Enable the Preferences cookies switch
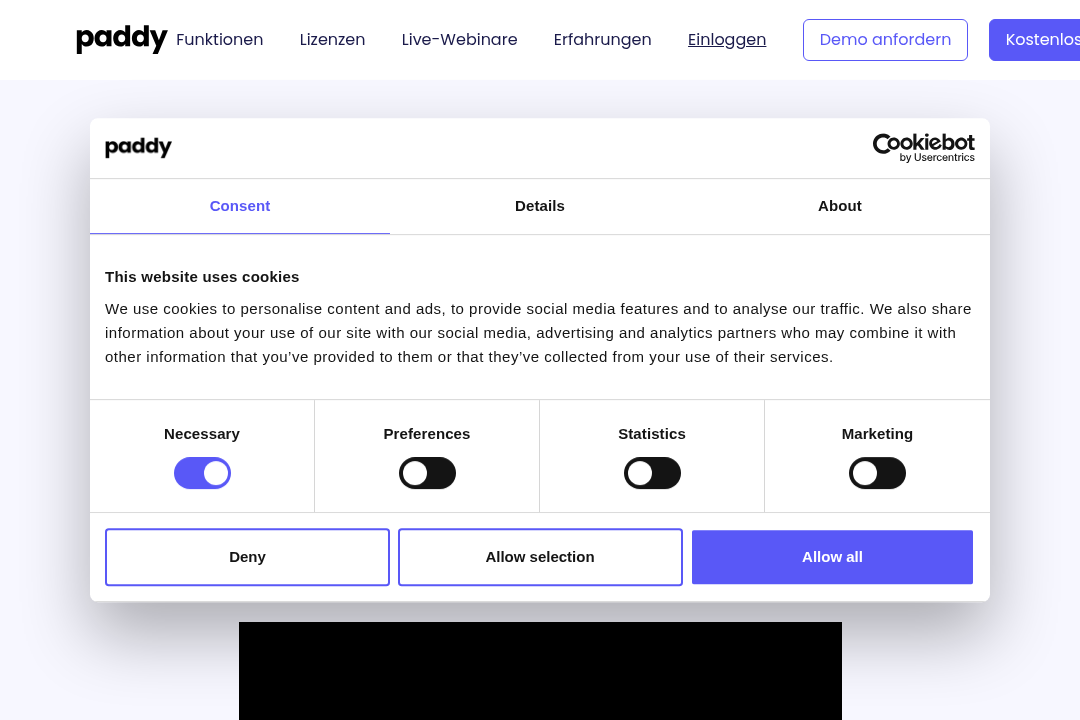 pos(427,473)
